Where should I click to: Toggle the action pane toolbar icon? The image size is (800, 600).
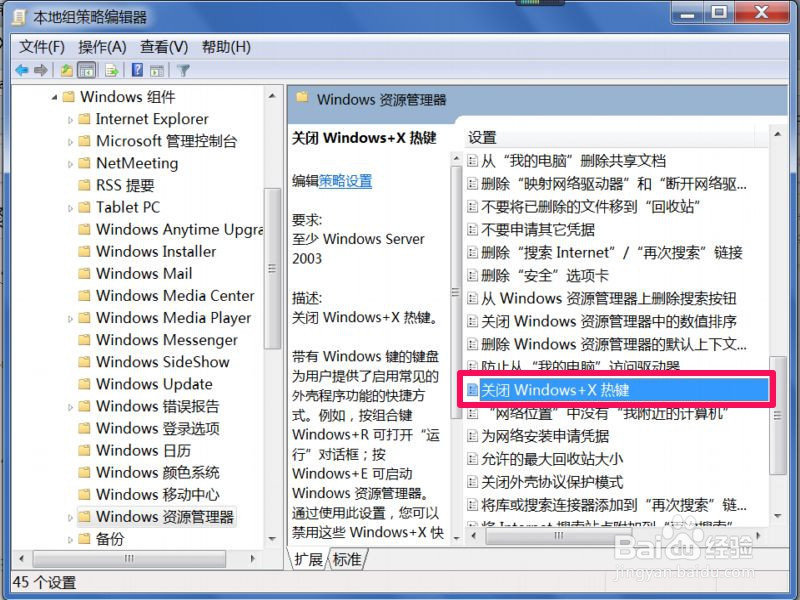(x=157, y=70)
